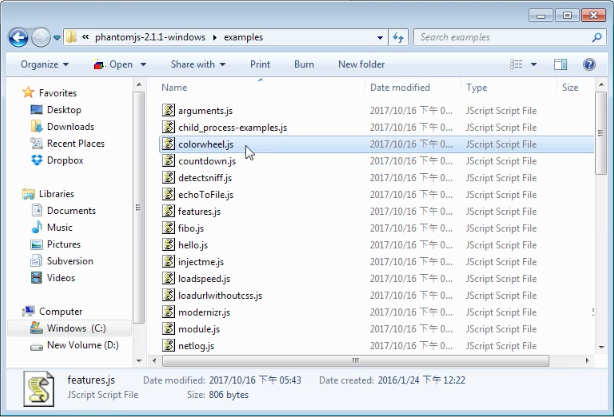Click Burn in the toolbar
Image resolution: width=614 pixels, height=417 pixels.
[x=304, y=65]
